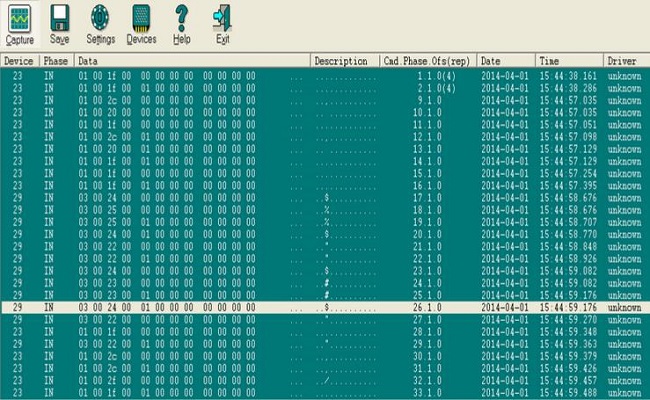Click the Cad.Phase.Ofs(rep) column header

pos(428,61)
